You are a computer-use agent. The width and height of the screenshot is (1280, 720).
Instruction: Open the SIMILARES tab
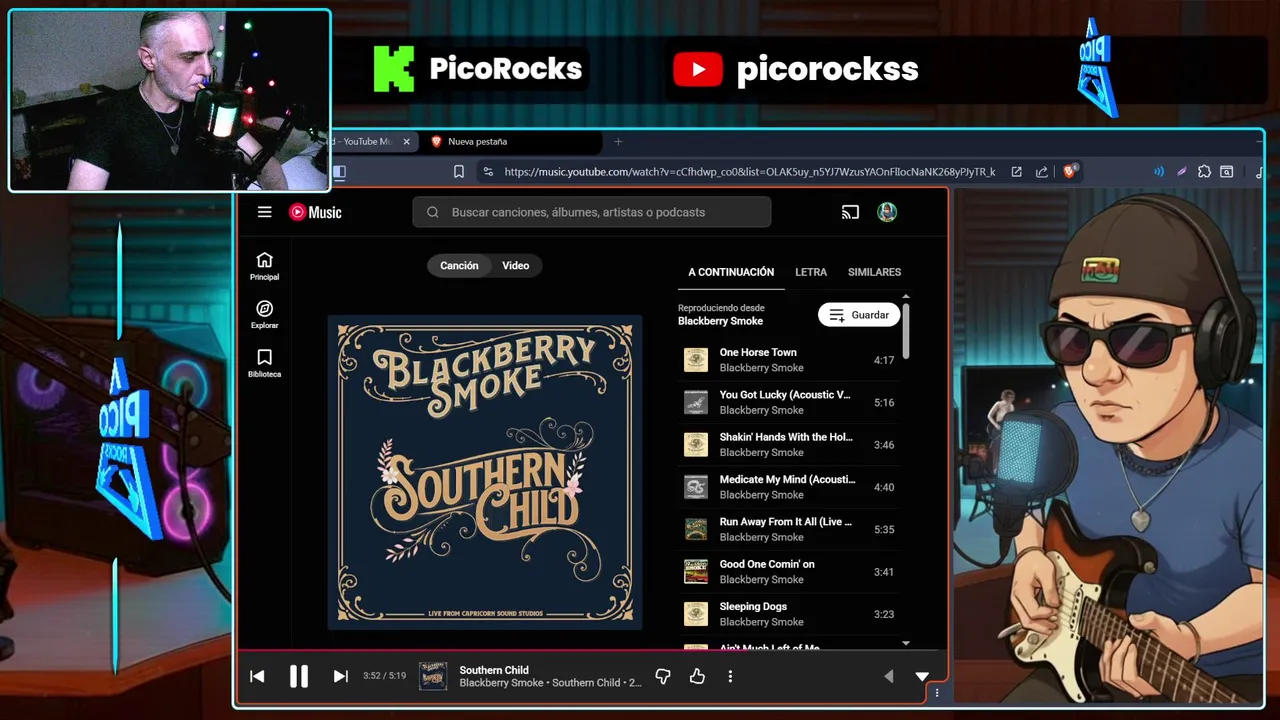(874, 272)
